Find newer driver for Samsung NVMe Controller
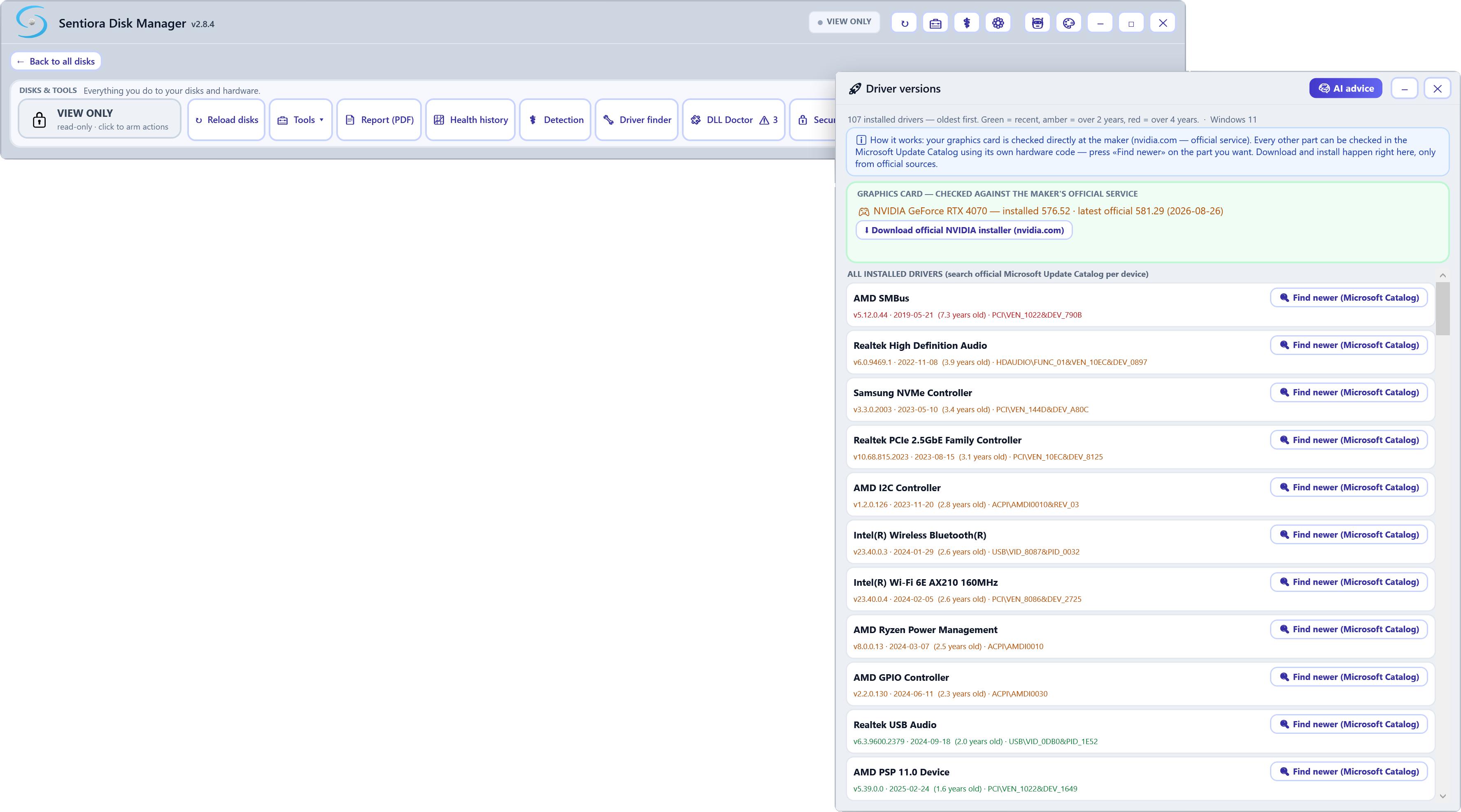 coord(1349,392)
